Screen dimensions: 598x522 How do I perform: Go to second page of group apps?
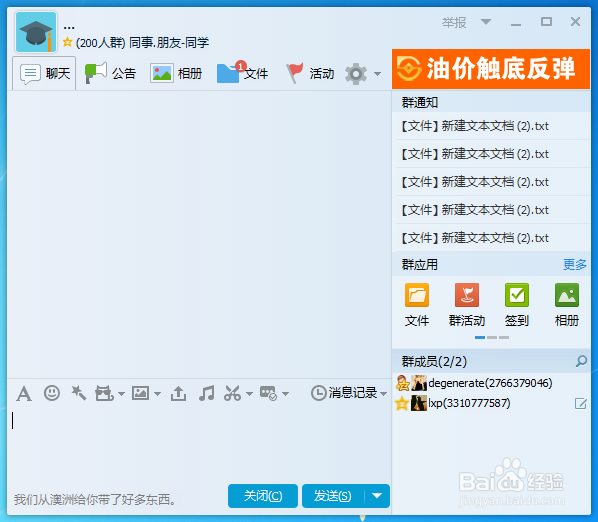point(492,337)
